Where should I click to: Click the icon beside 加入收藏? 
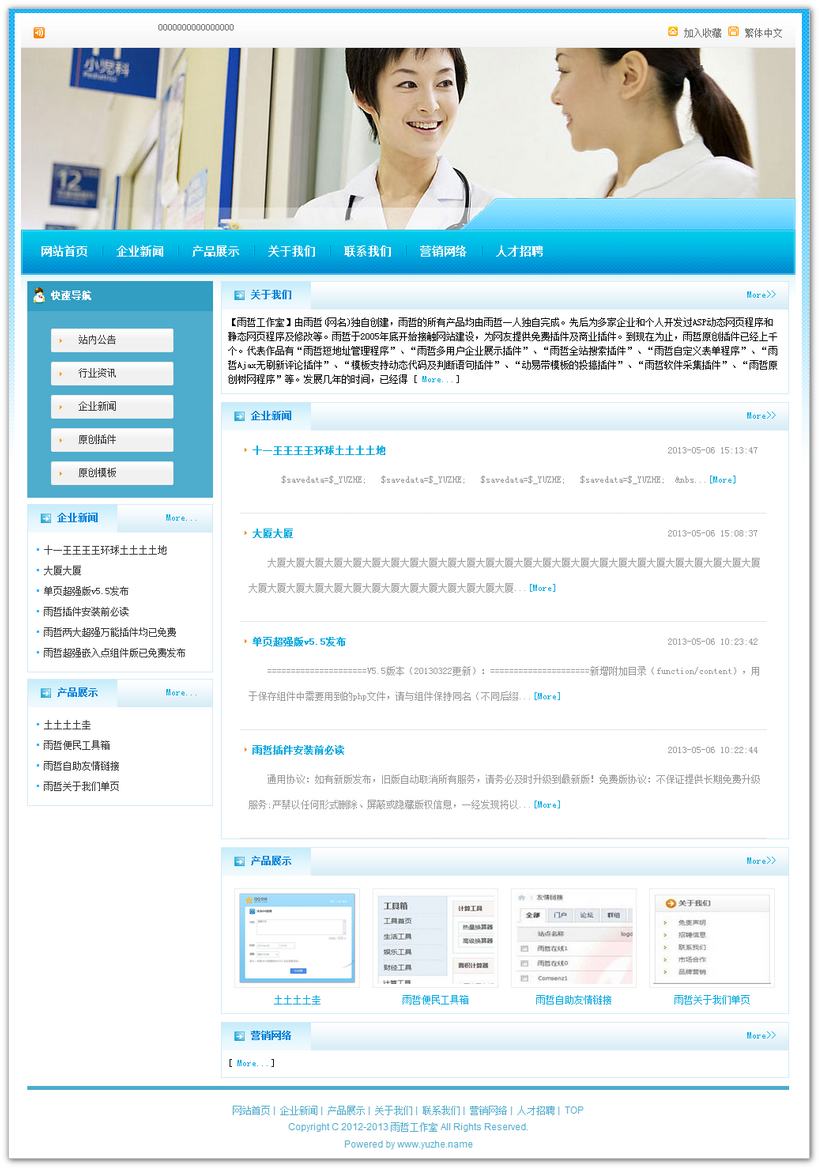click(x=673, y=31)
